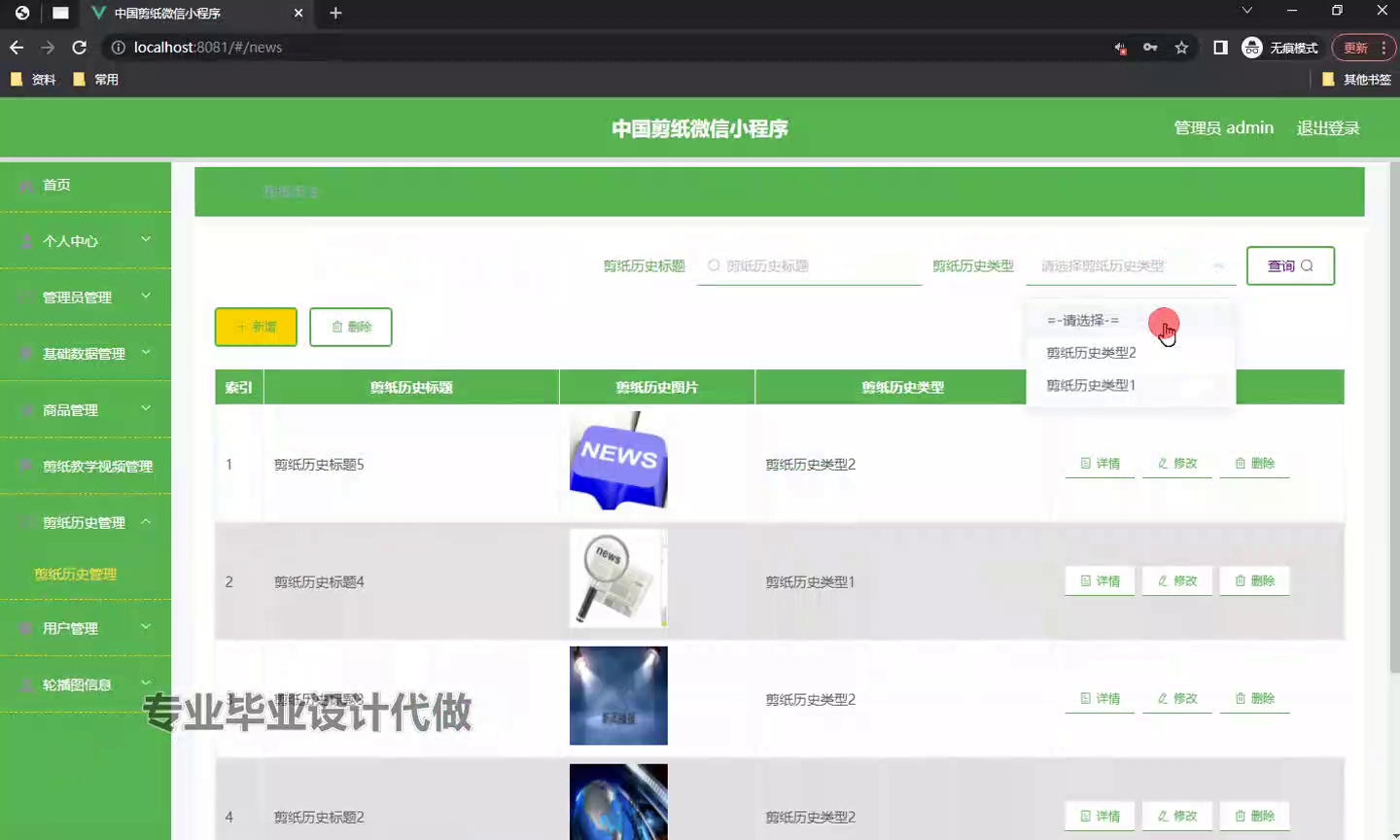This screenshot has width=1400, height=840.
Task: View 详情 for 剪纸历史标题4
Action: pos(1100,580)
